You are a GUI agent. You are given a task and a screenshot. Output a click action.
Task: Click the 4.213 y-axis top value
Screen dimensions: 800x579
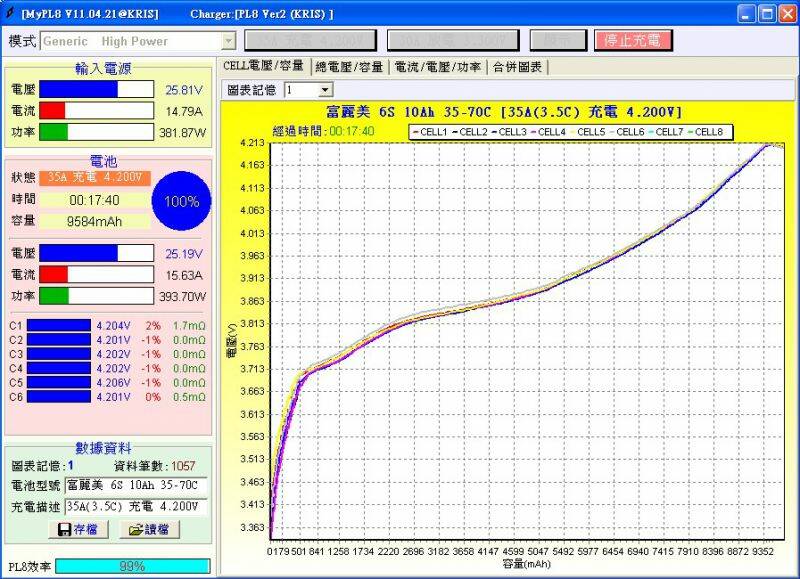(x=253, y=142)
